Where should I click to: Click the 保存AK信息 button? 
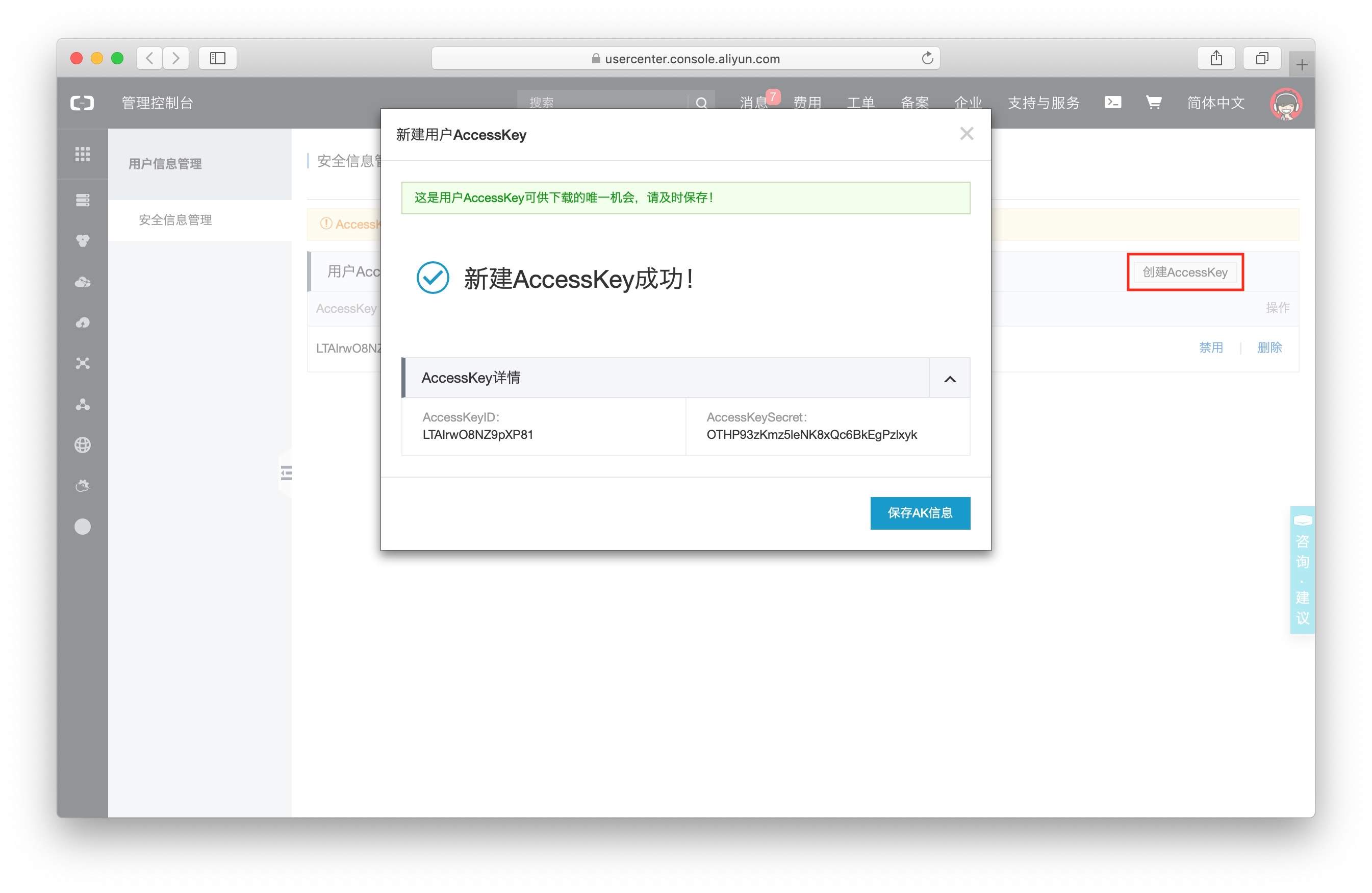click(920, 513)
